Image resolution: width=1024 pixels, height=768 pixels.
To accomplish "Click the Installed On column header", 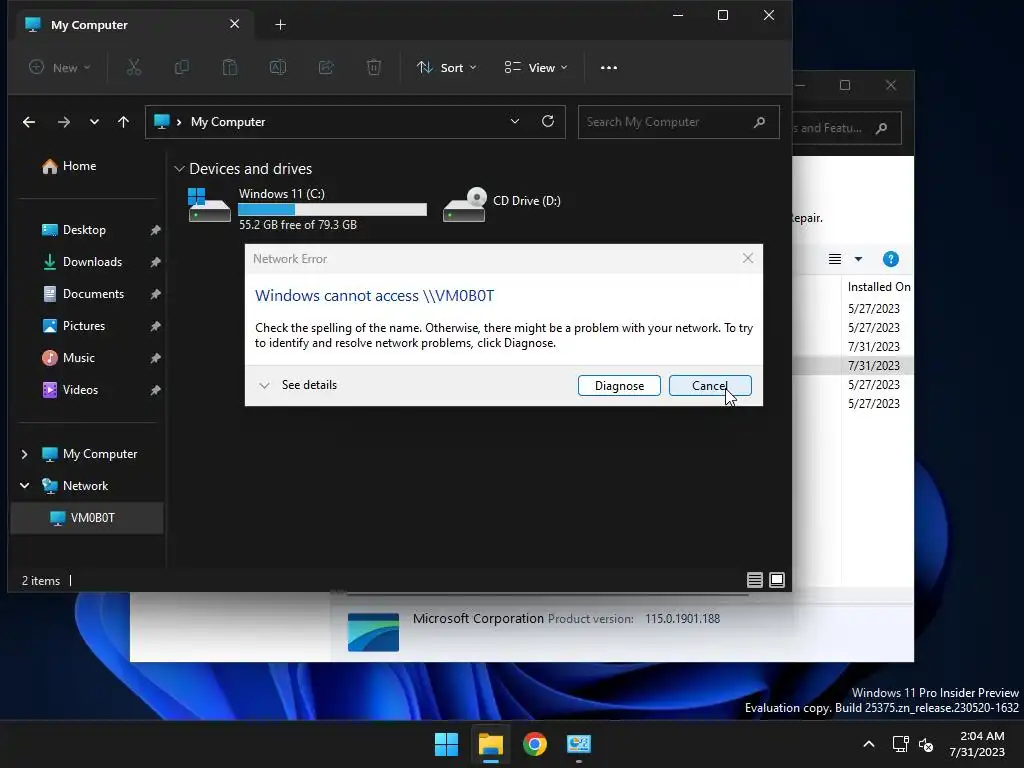I will (878, 287).
